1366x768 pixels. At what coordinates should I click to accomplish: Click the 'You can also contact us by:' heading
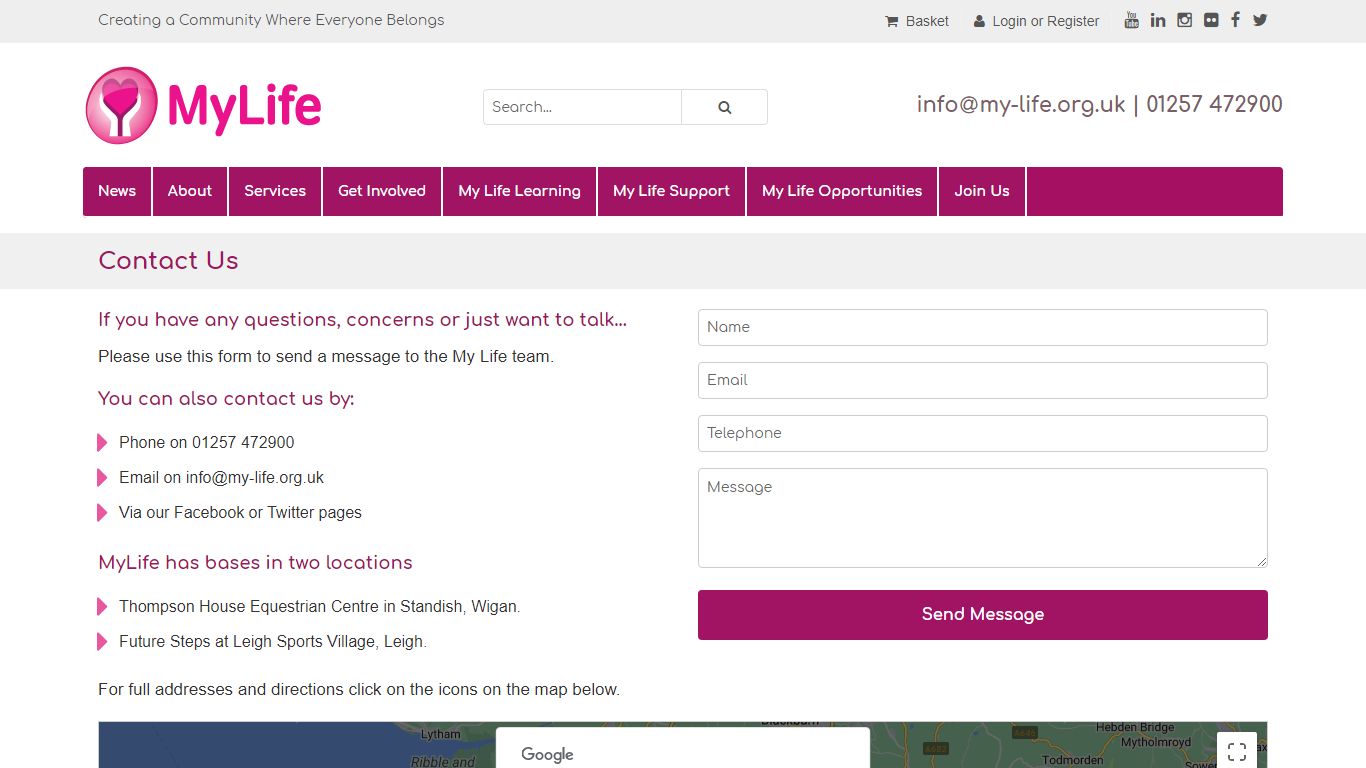point(226,398)
